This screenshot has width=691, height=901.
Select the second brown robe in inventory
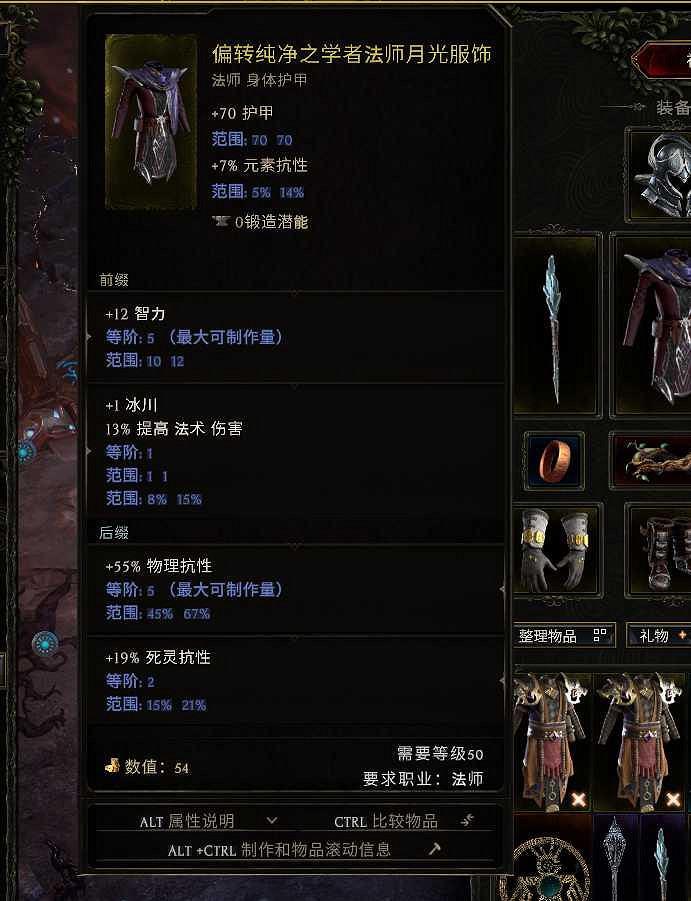[640, 742]
